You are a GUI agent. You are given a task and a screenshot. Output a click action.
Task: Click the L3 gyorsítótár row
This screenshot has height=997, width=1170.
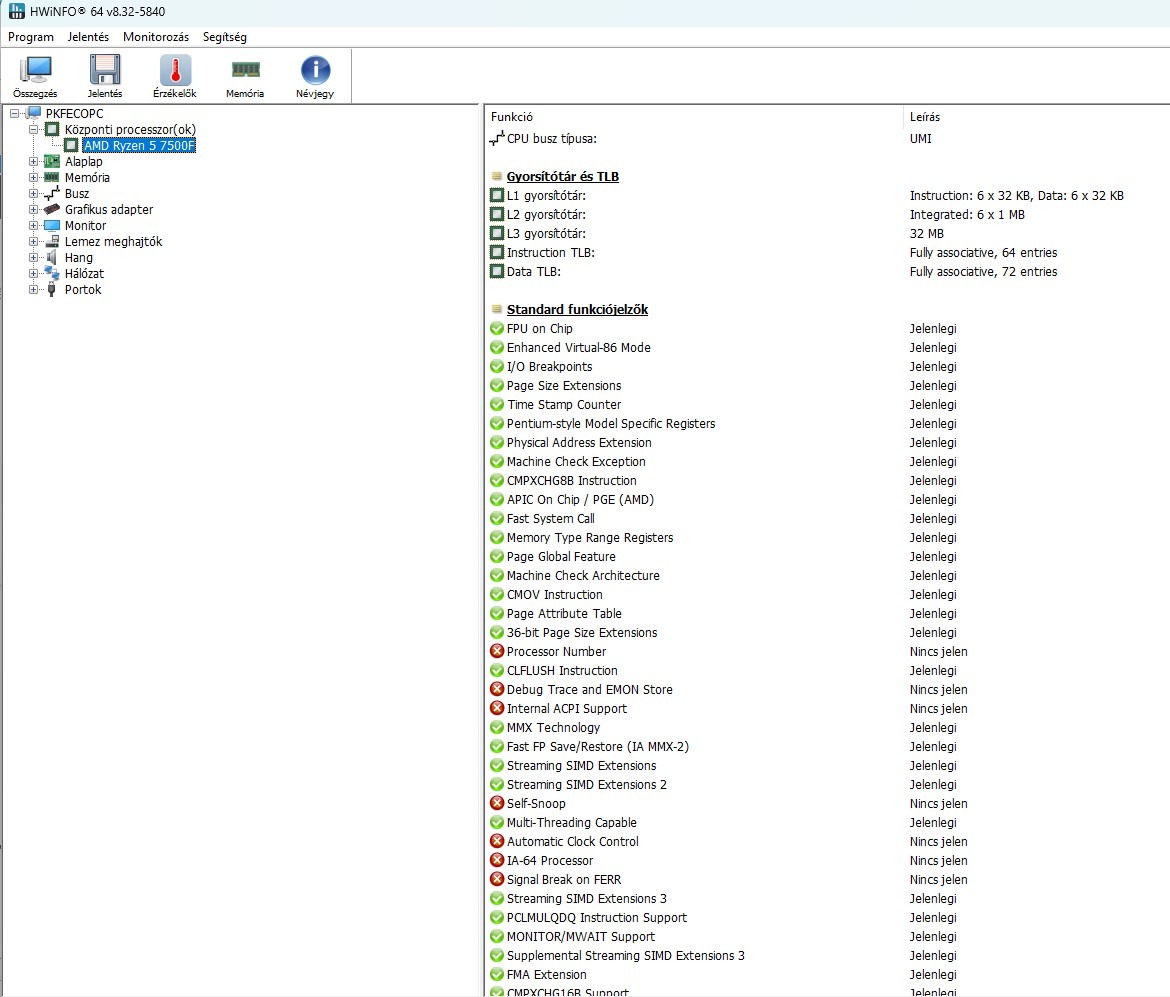click(x=828, y=234)
